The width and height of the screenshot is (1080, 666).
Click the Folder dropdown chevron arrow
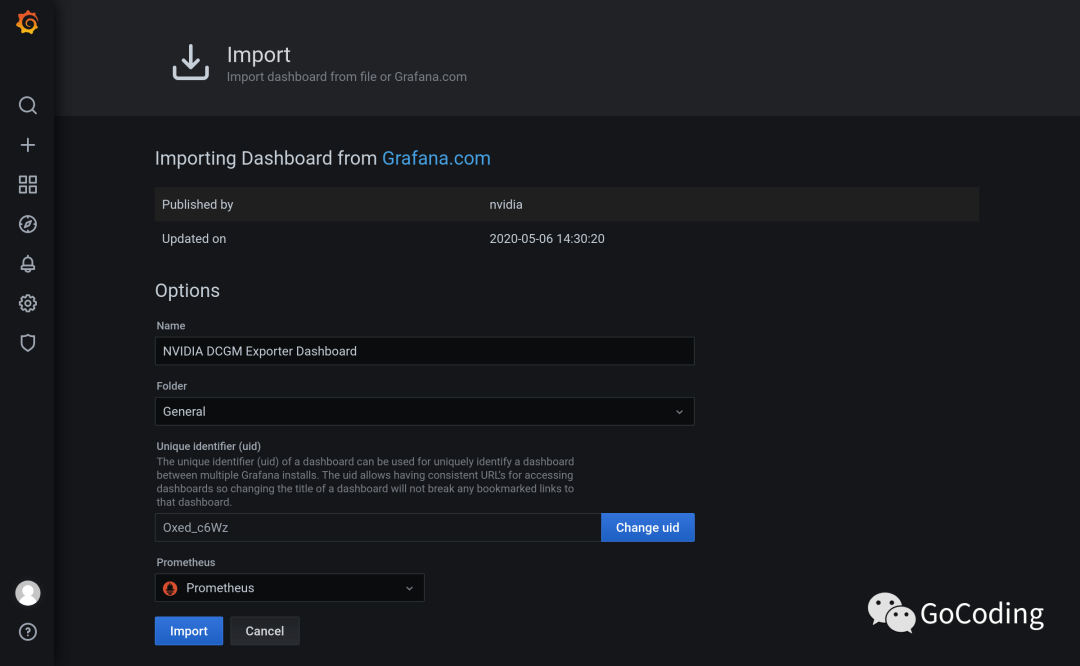[x=679, y=411]
